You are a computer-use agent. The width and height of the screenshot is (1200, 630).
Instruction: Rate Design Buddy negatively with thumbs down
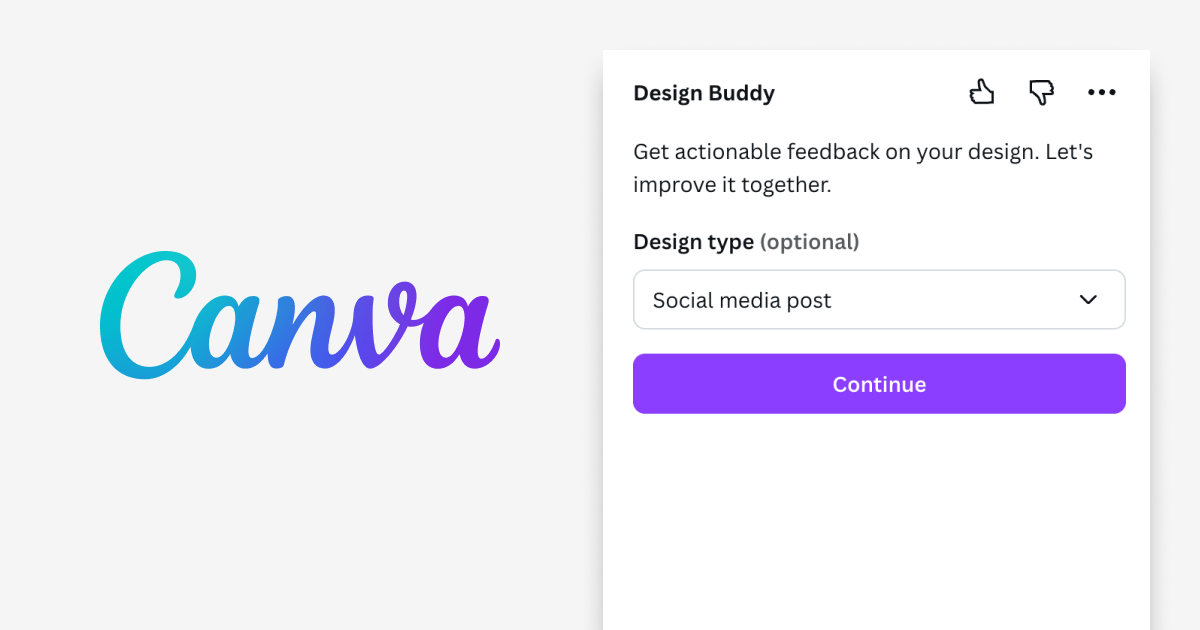[x=1042, y=92]
